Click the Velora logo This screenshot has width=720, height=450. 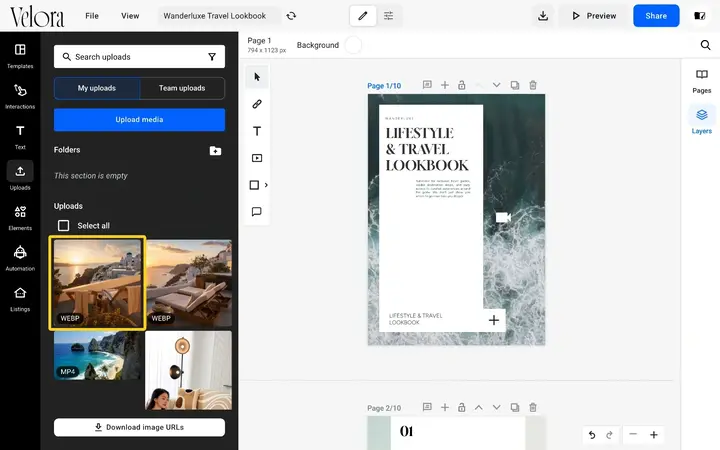pyautogui.click(x=37, y=17)
